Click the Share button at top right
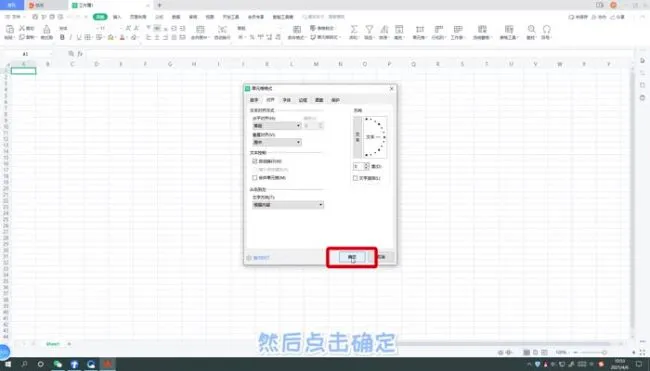The image size is (650, 371). (618, 17)
